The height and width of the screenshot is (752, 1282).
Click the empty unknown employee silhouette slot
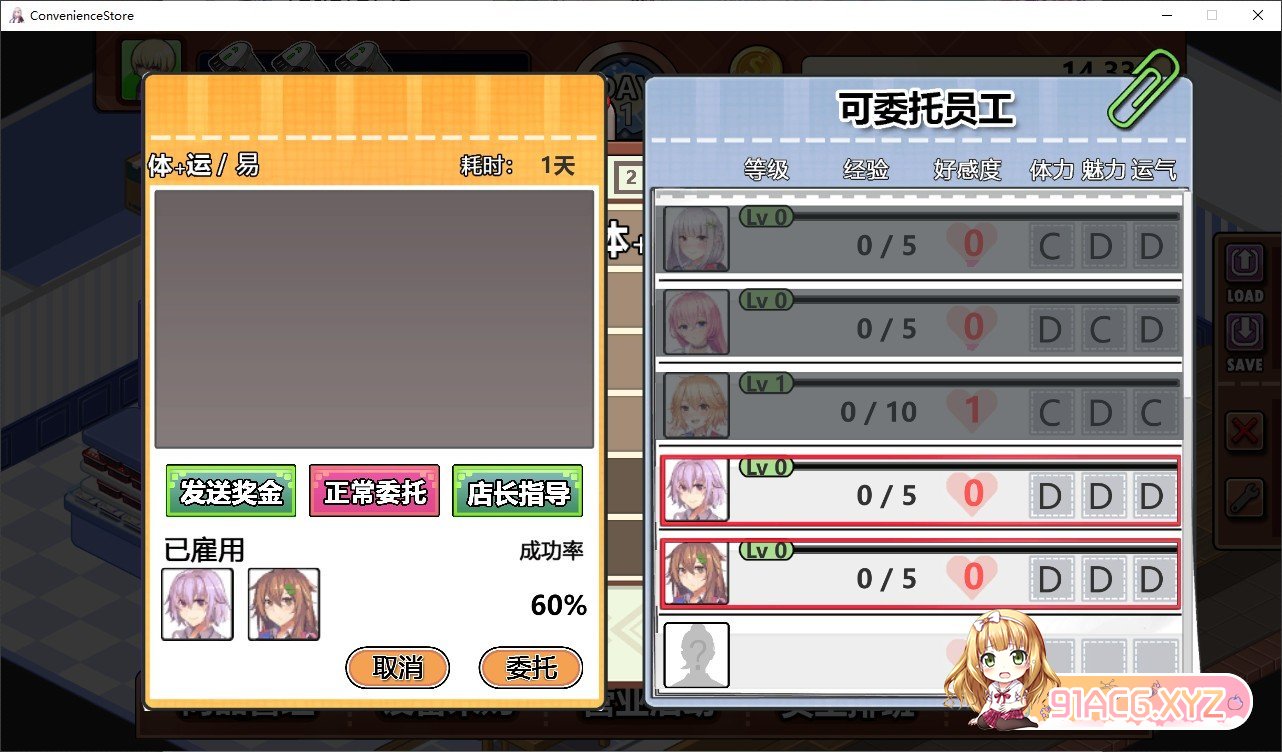pyautogui.click(x=697, y=655)
